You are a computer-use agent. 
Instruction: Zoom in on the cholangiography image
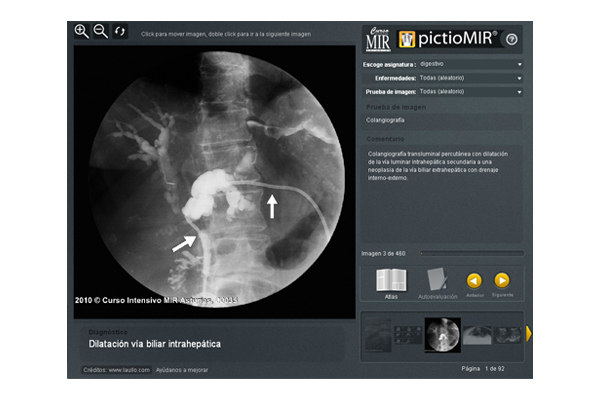point(82,31)
